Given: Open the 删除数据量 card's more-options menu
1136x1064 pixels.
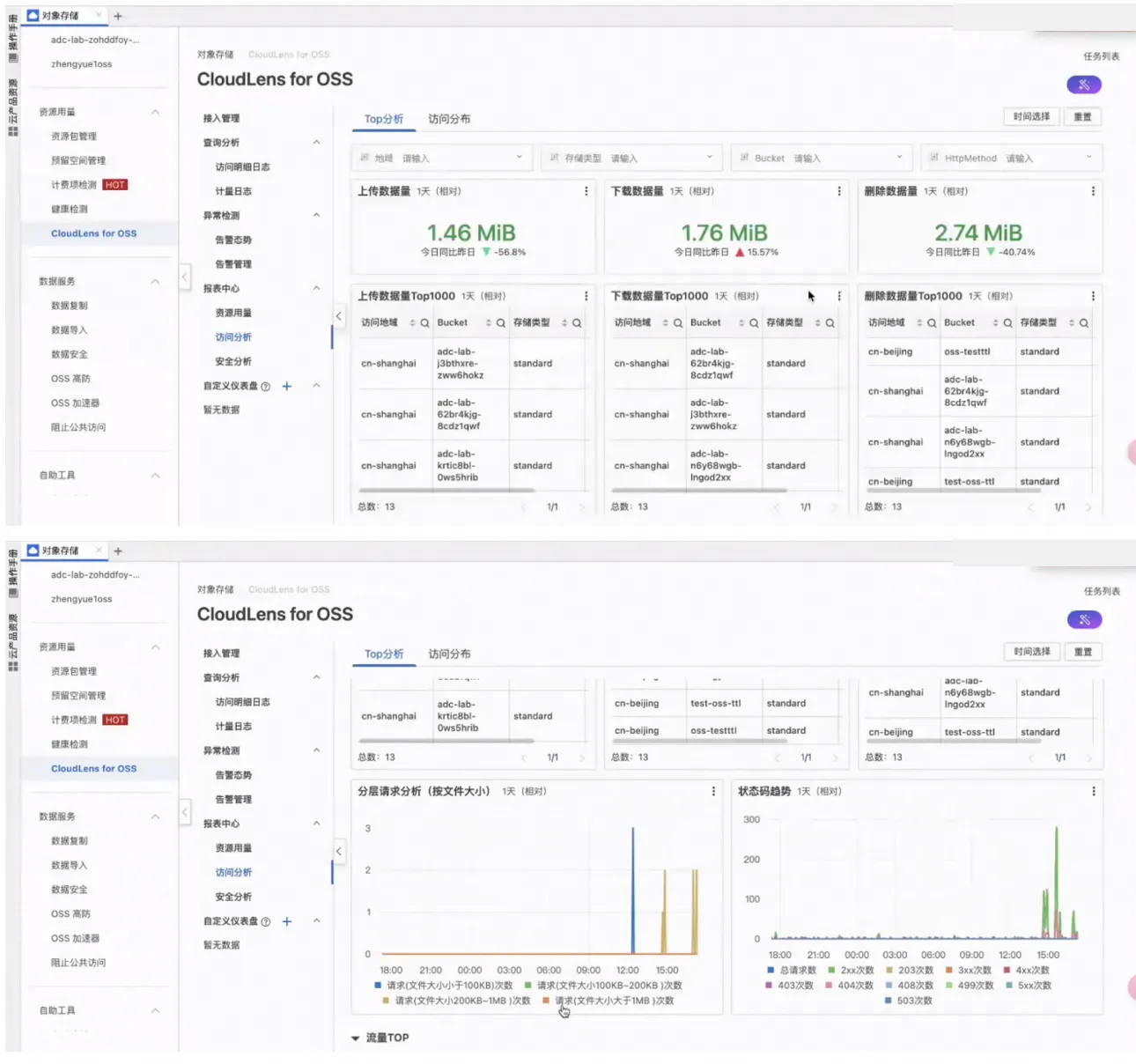Looking at the screenshot, I should (x=1094, y=191).
